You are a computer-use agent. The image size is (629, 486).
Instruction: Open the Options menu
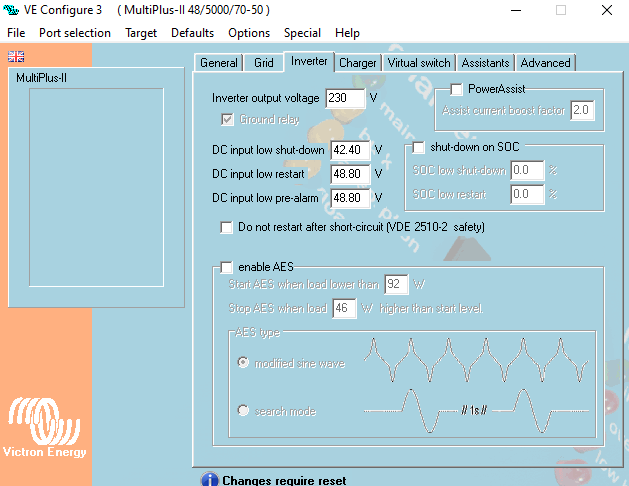pyautogui.click(x=249, y=33)
